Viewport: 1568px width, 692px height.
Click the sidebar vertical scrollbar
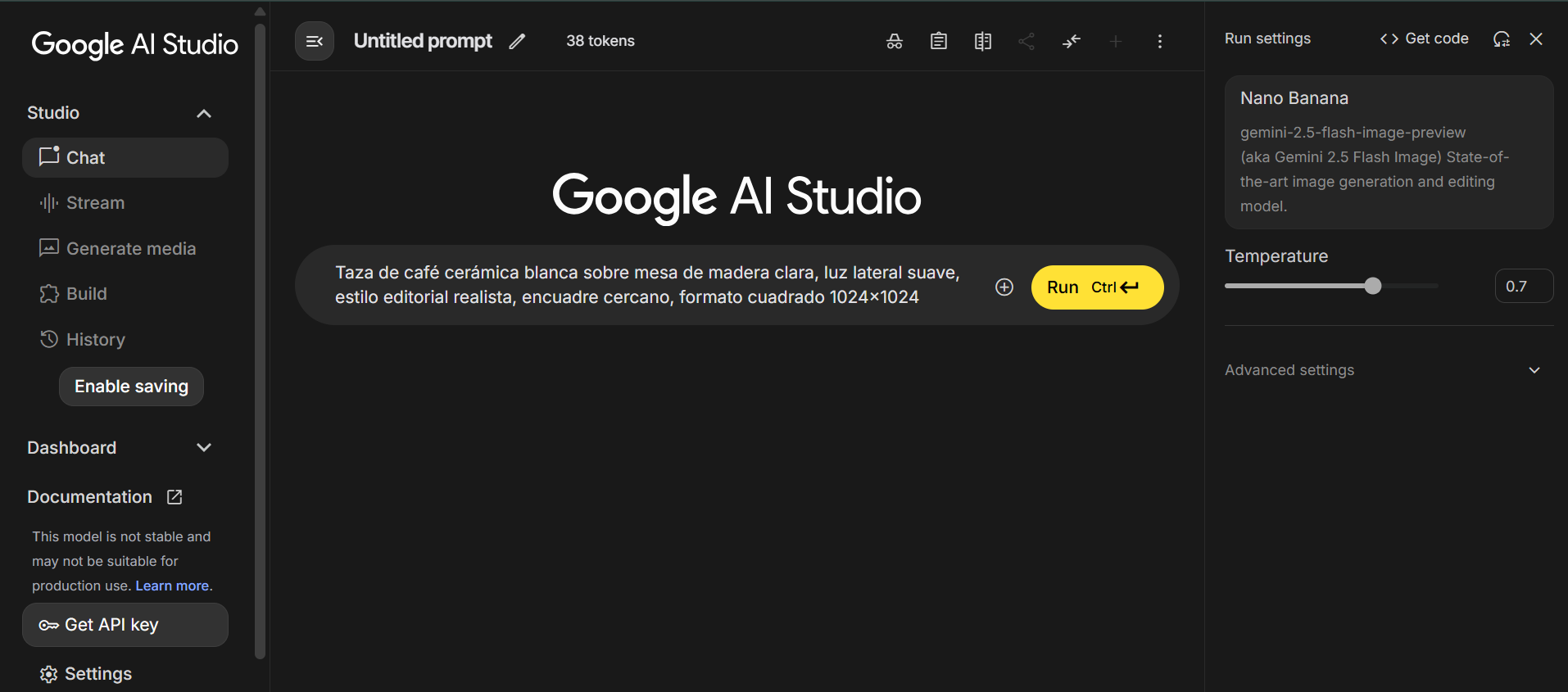click(x=260, y=340)
